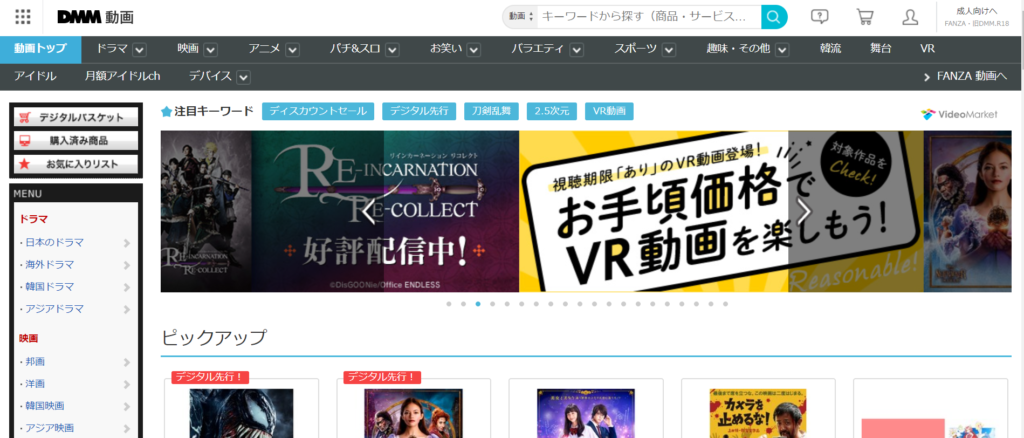This screenshot has width=1024, height=438.
Task: Open the shopping cart icon
Action: pos(865,17)
